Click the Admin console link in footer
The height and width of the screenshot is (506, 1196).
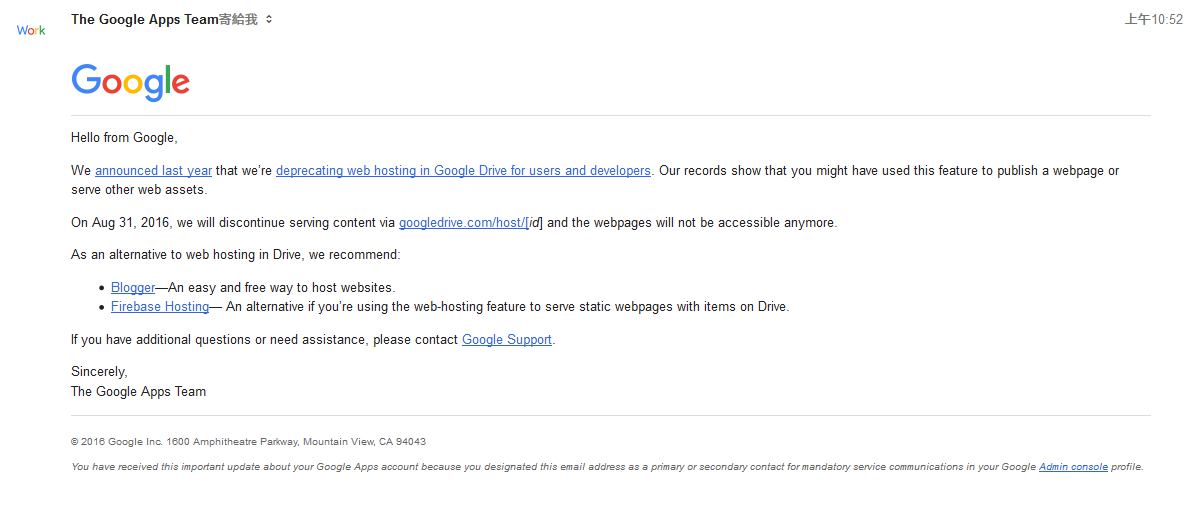click(1073, 467)
